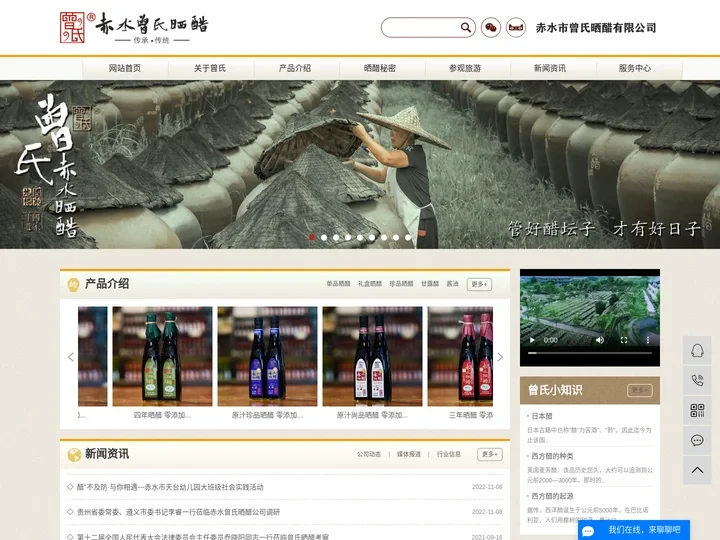Show previous products with left arrow
This screenshot has height=540, width=720.
pos(71,357)
